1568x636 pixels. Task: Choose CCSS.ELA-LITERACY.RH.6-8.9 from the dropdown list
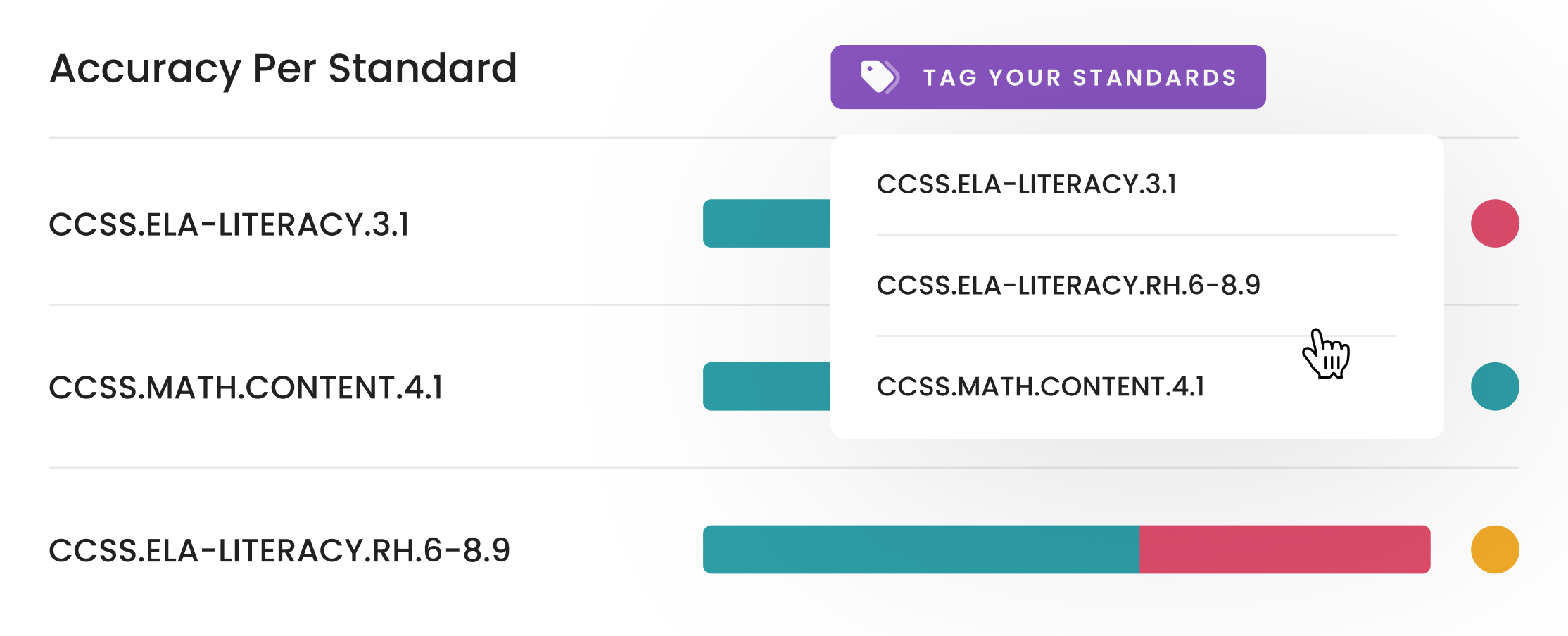click(1068, 285)
